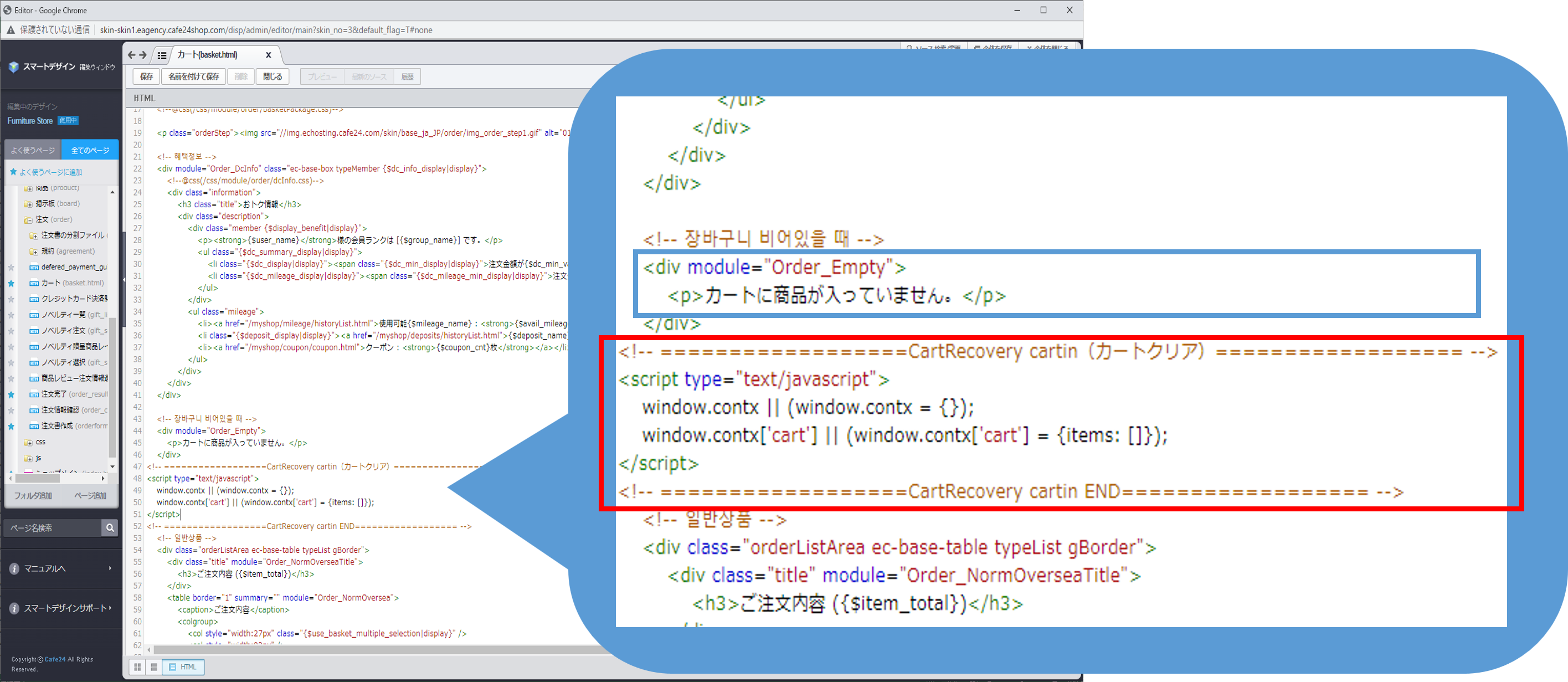1568x682 pixels.
Task: Click the file icon of 注文情報確認
Action: [x=34, y=410]
